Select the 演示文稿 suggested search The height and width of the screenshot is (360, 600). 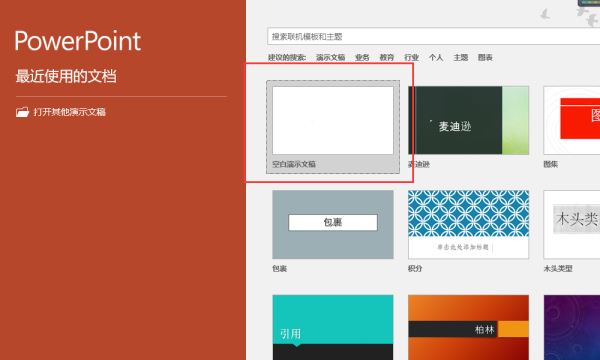click(x=331, y=57)
